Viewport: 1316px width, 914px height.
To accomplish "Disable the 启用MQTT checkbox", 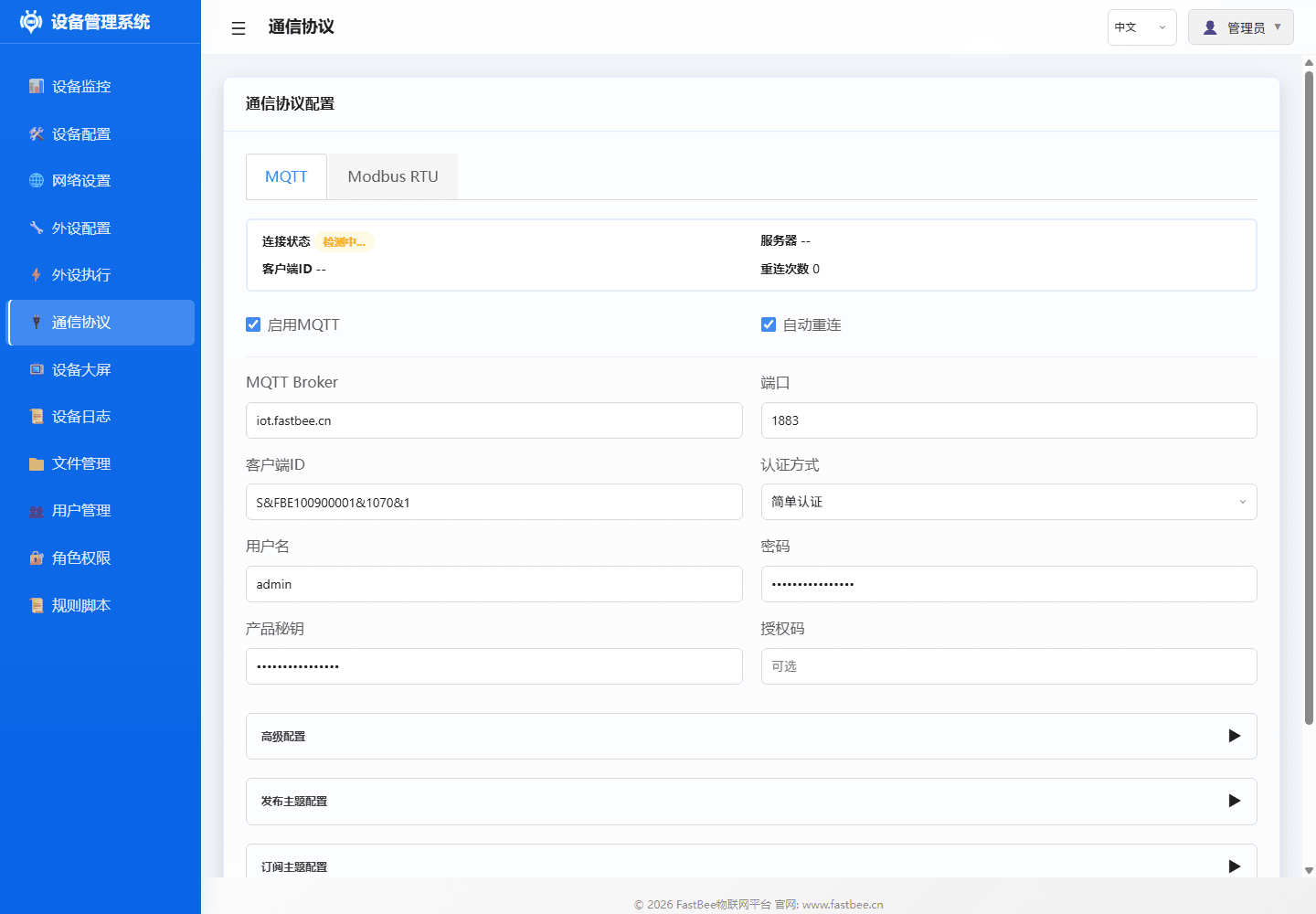I will point(253,324).
